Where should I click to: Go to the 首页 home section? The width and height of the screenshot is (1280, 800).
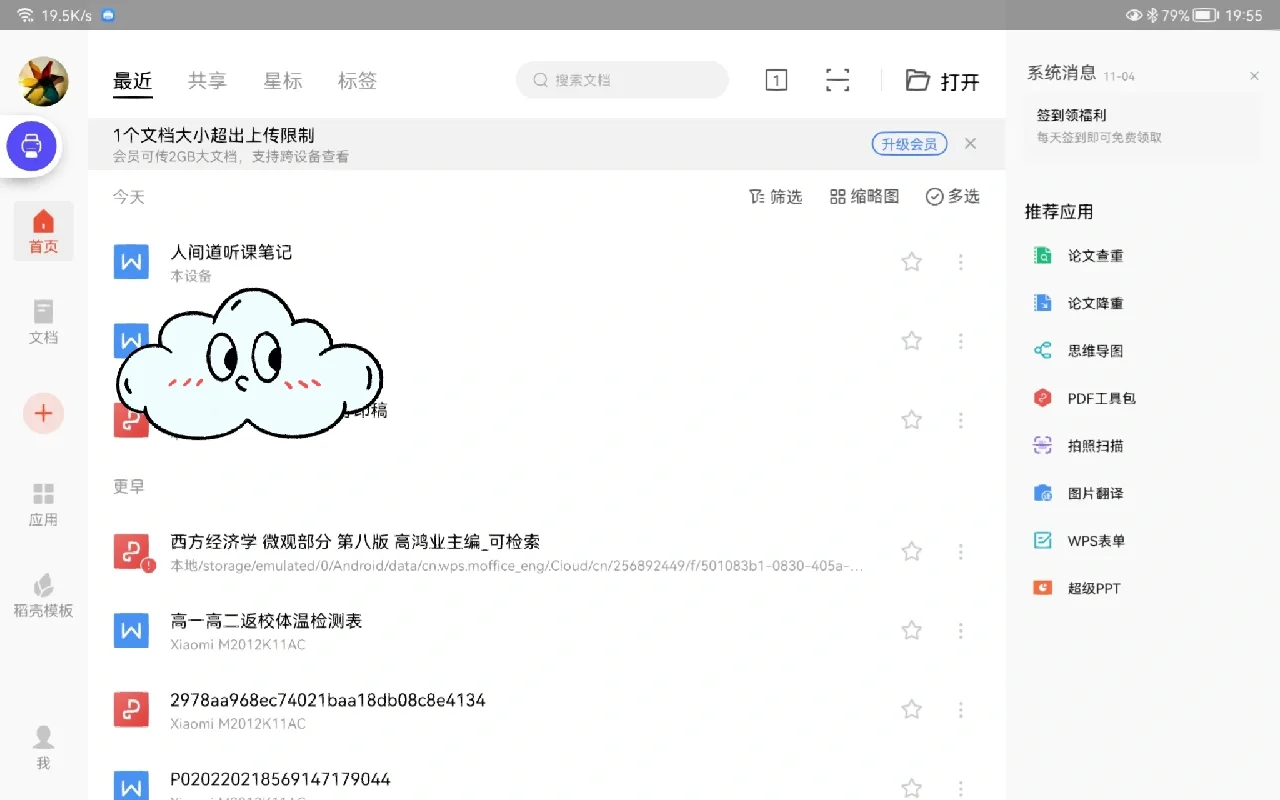pos(43,231)
